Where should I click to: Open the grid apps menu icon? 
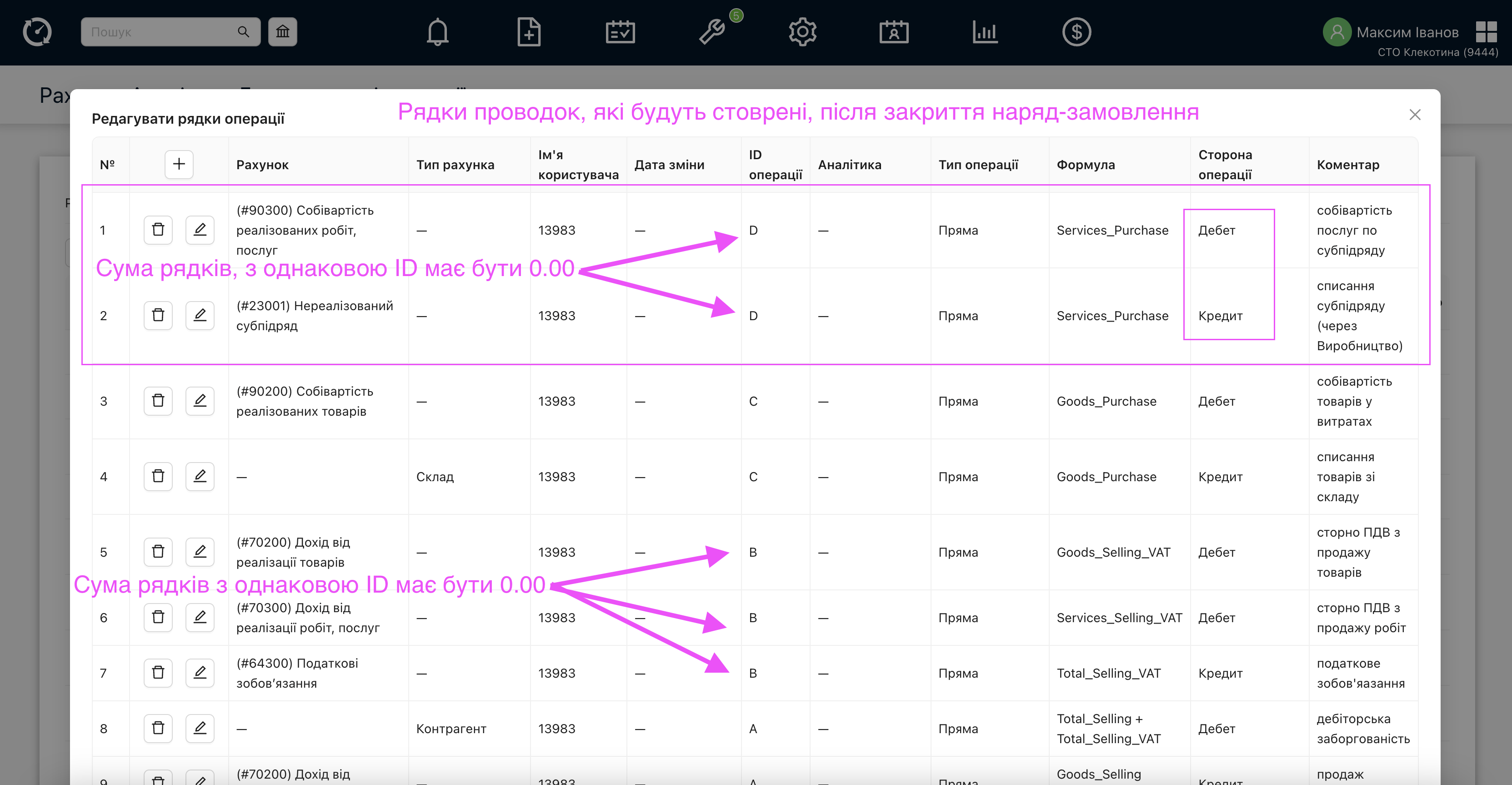point(1486,32)
